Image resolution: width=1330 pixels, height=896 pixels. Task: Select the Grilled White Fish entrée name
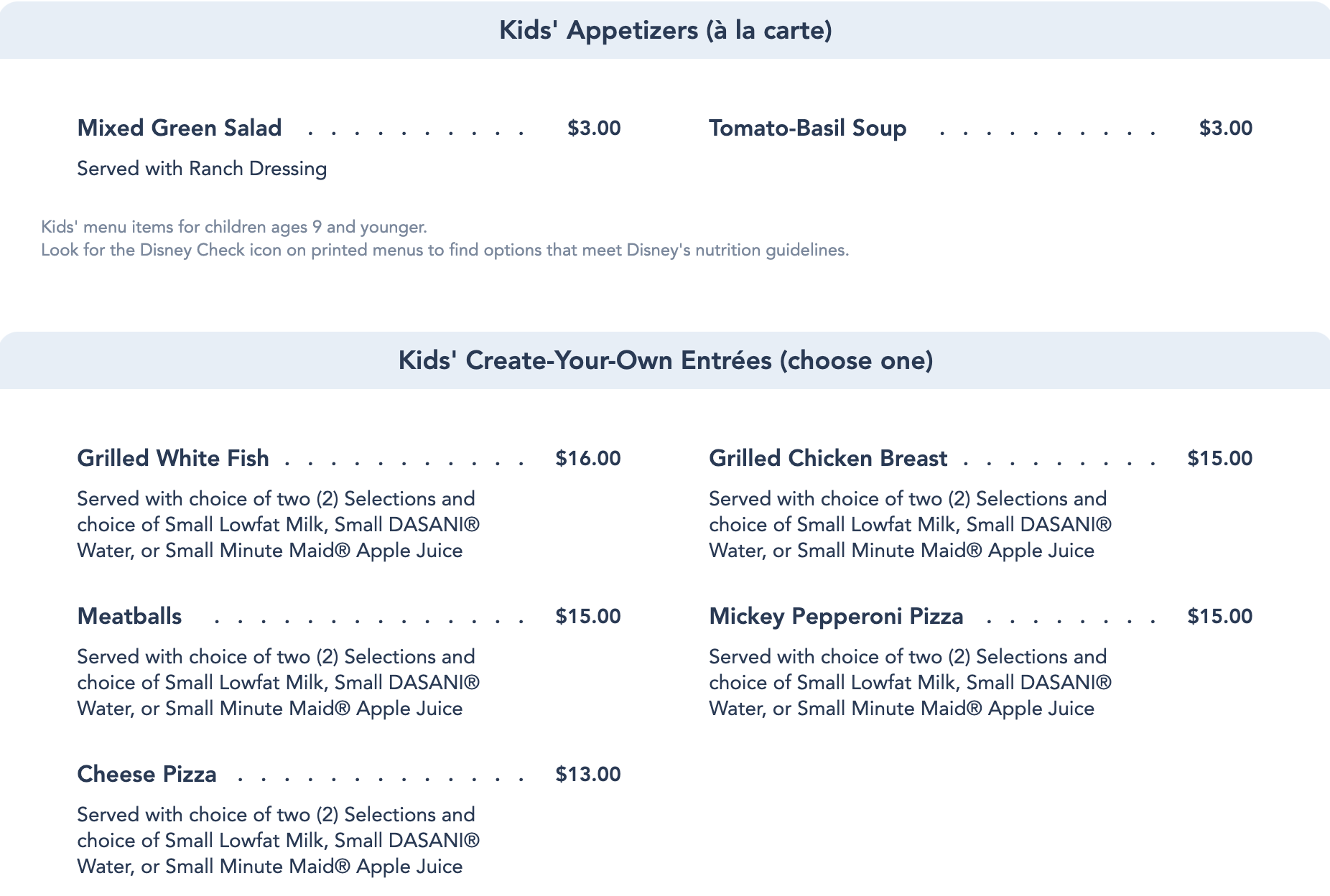pyautogui.click(x=173, y=459)
